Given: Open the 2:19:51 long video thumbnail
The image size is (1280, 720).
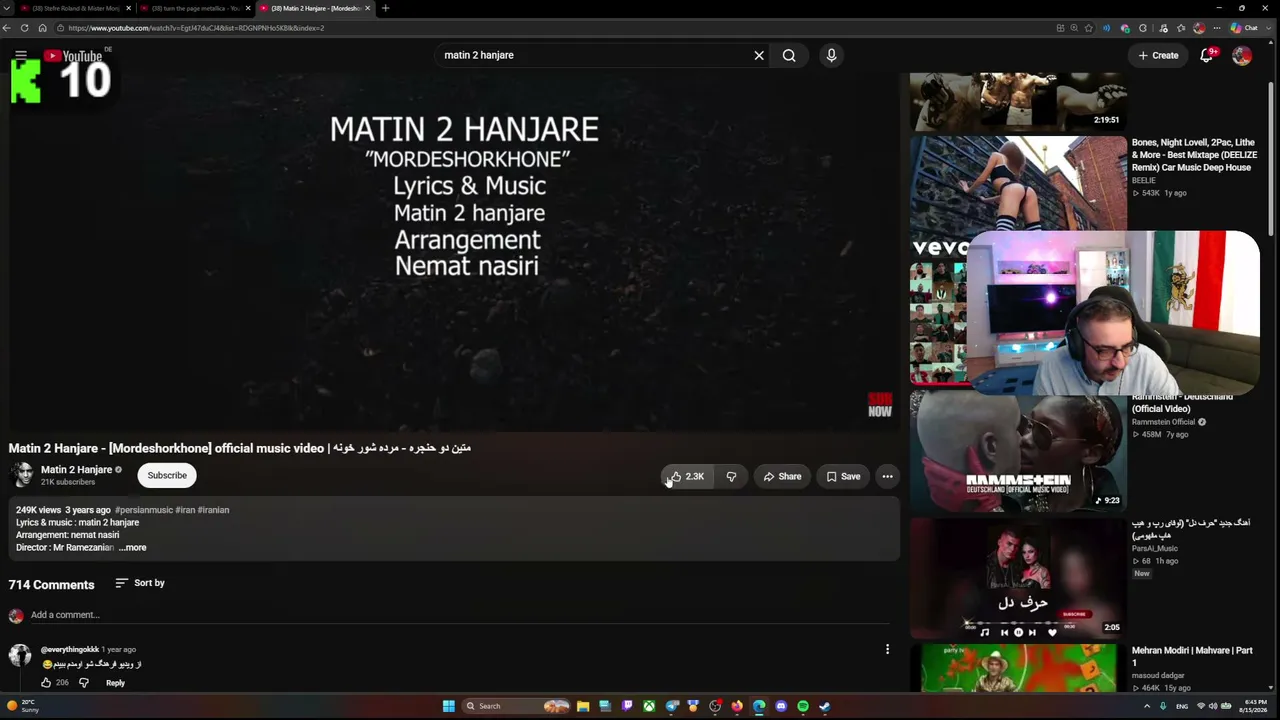Looking at the screenshot, I should point(1018,101).
